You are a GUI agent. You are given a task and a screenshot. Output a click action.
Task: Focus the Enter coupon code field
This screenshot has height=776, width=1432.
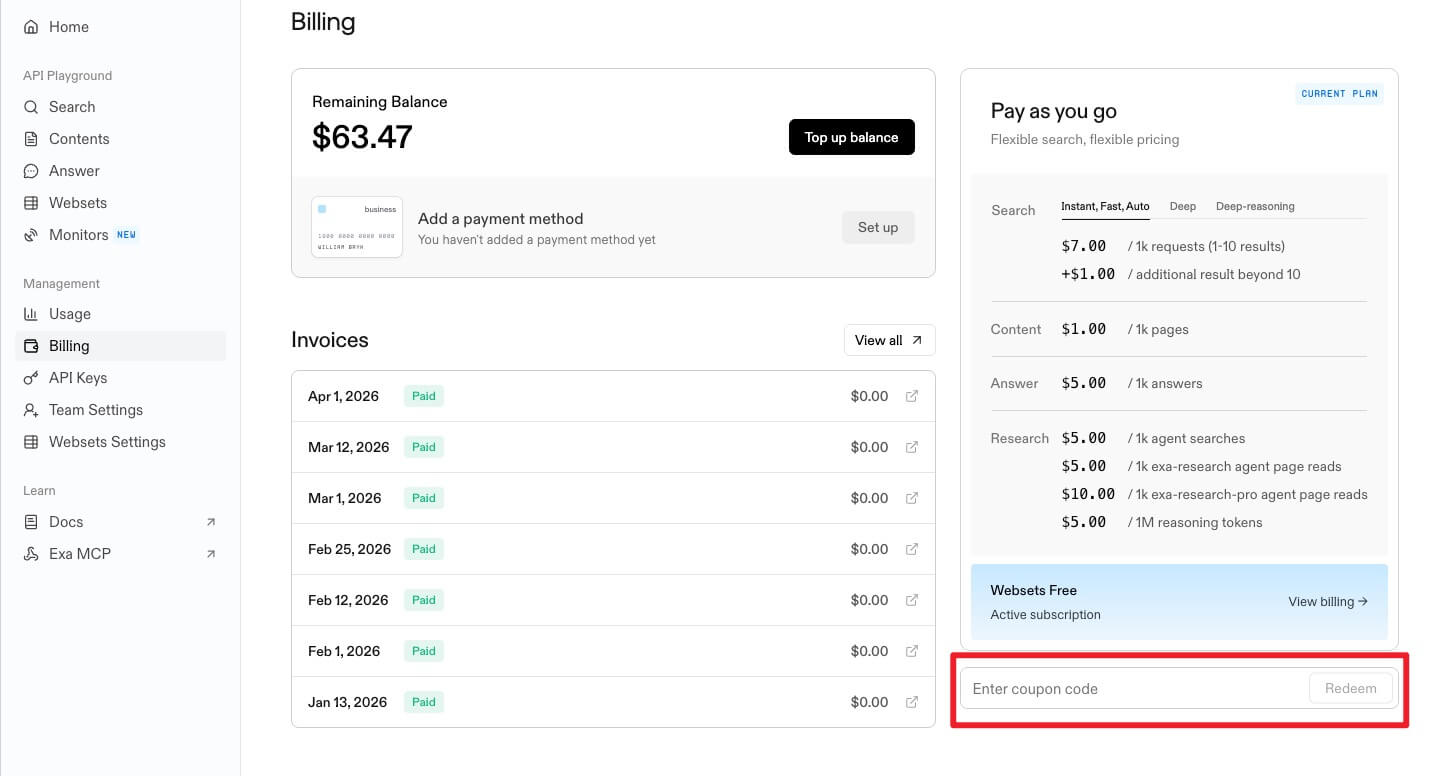coord(1134,688)
